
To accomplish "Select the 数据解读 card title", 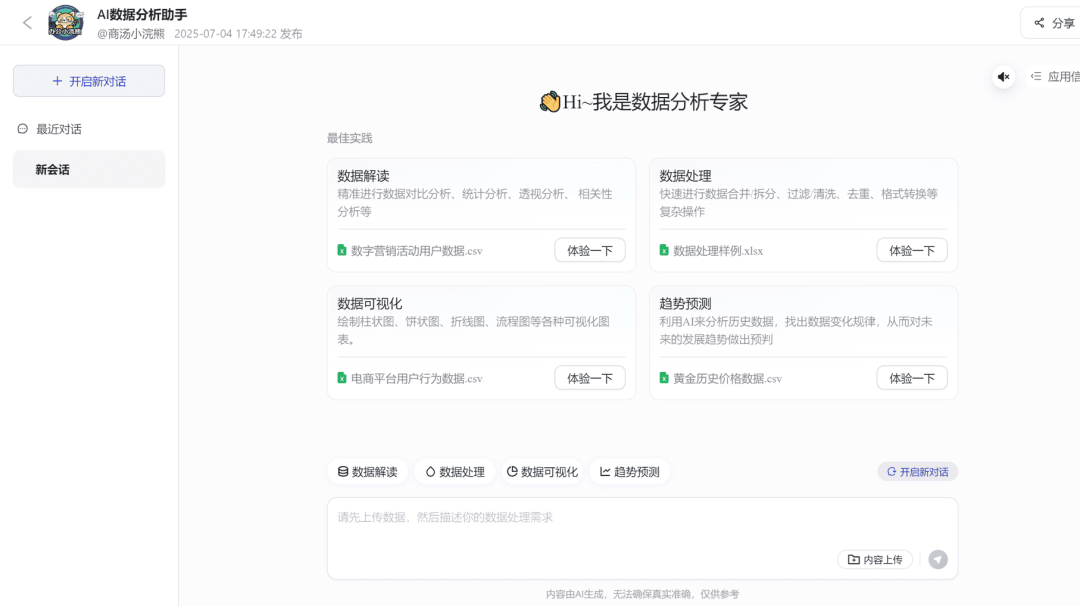I will pyautogui.click(x=363, y=176).
